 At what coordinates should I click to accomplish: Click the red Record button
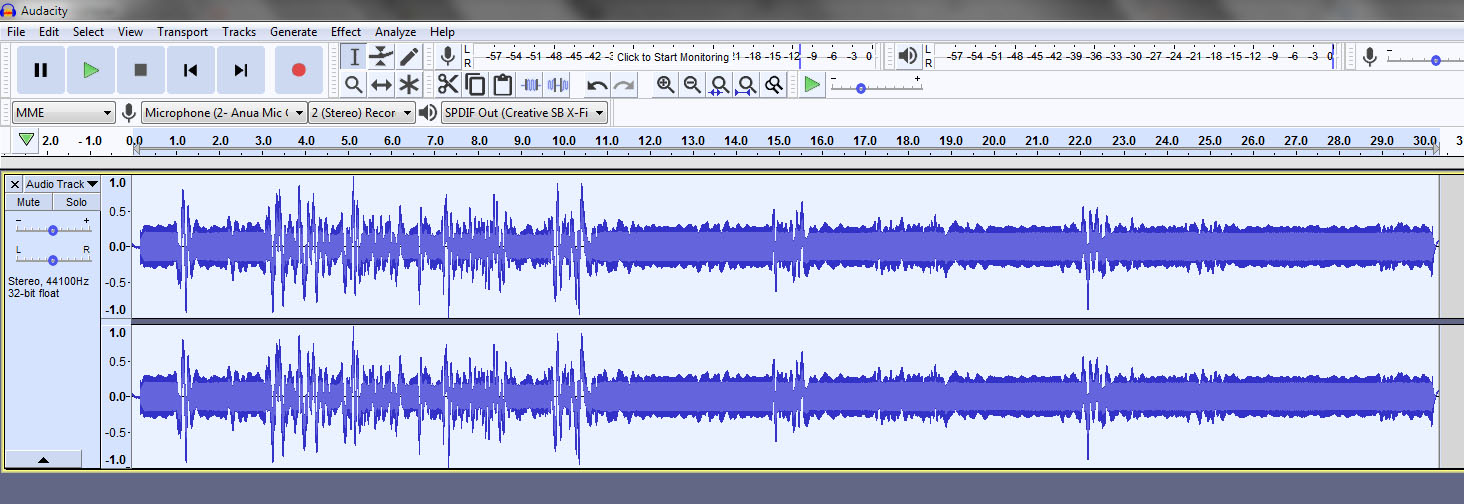298,70
